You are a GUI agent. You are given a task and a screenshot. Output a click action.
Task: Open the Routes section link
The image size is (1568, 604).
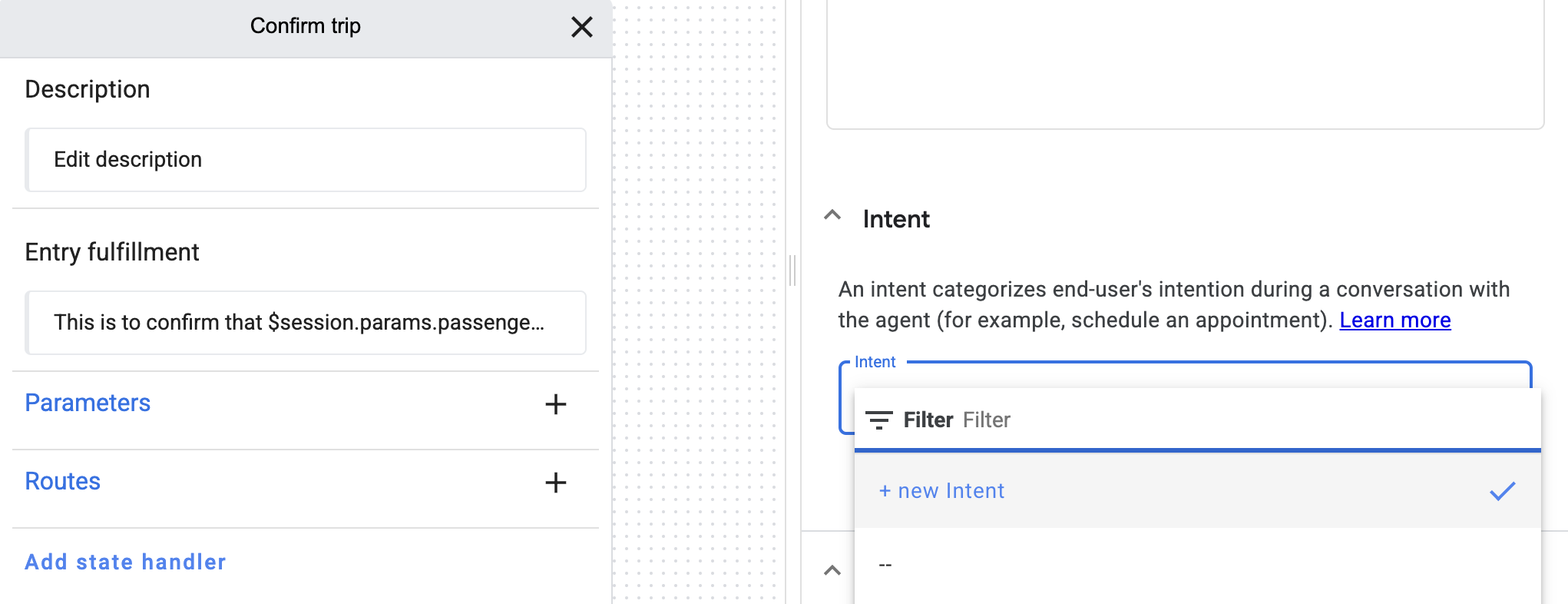pos(63,481)
